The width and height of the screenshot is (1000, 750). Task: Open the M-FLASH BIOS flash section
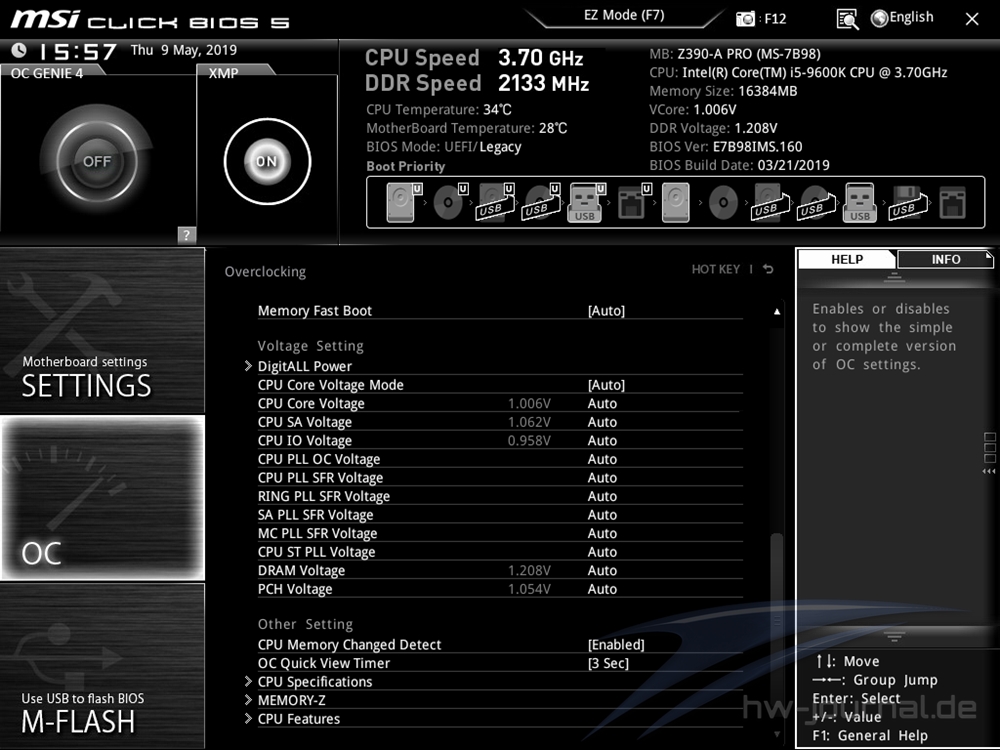(102, 666)
